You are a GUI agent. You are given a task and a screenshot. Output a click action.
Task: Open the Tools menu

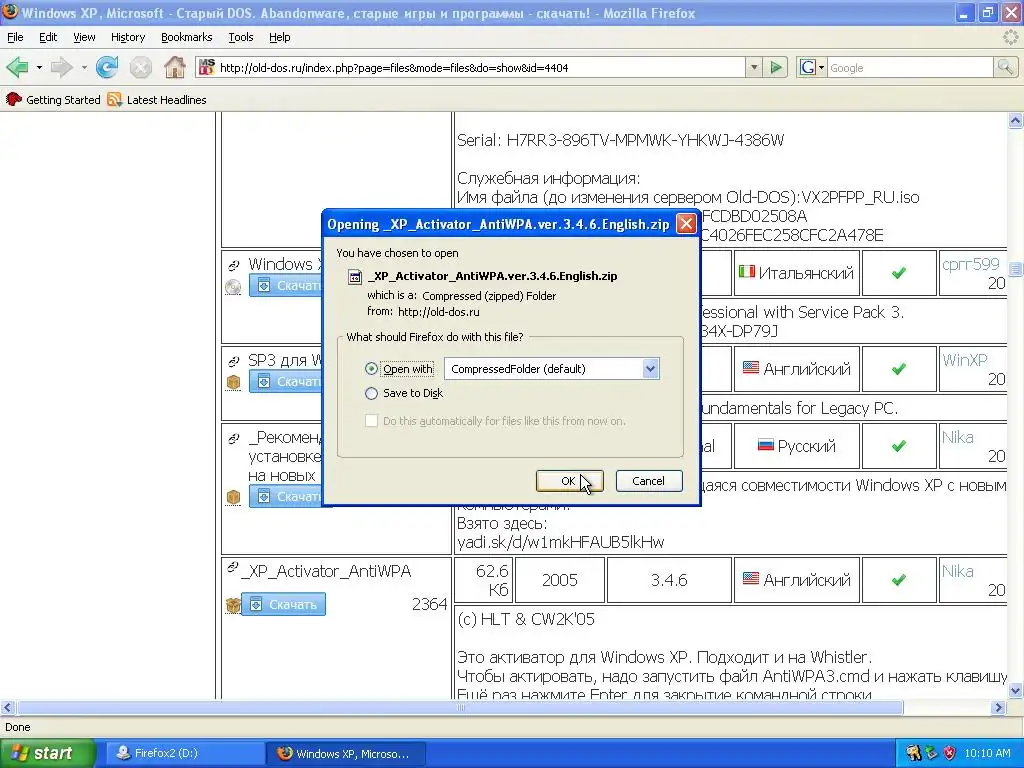[x=241, y=37]
